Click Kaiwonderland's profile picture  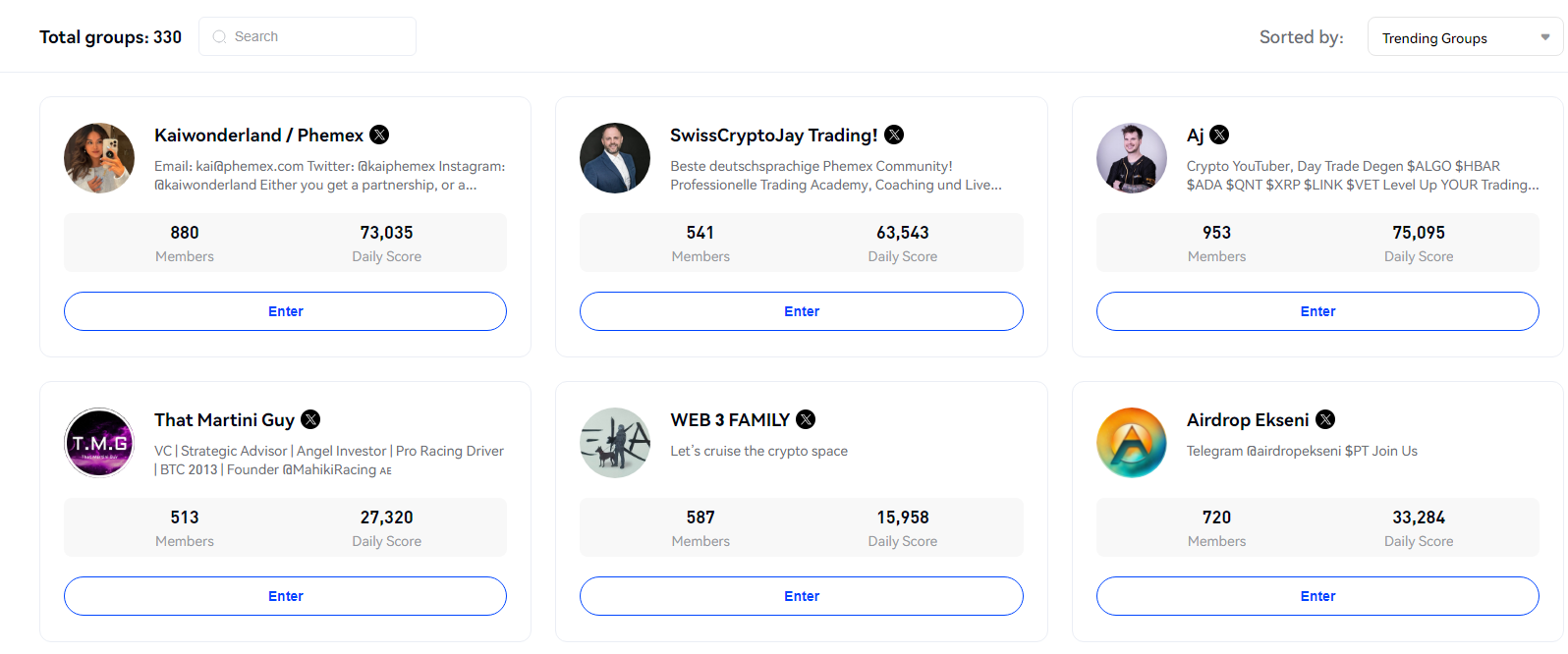tap(99, 157)
